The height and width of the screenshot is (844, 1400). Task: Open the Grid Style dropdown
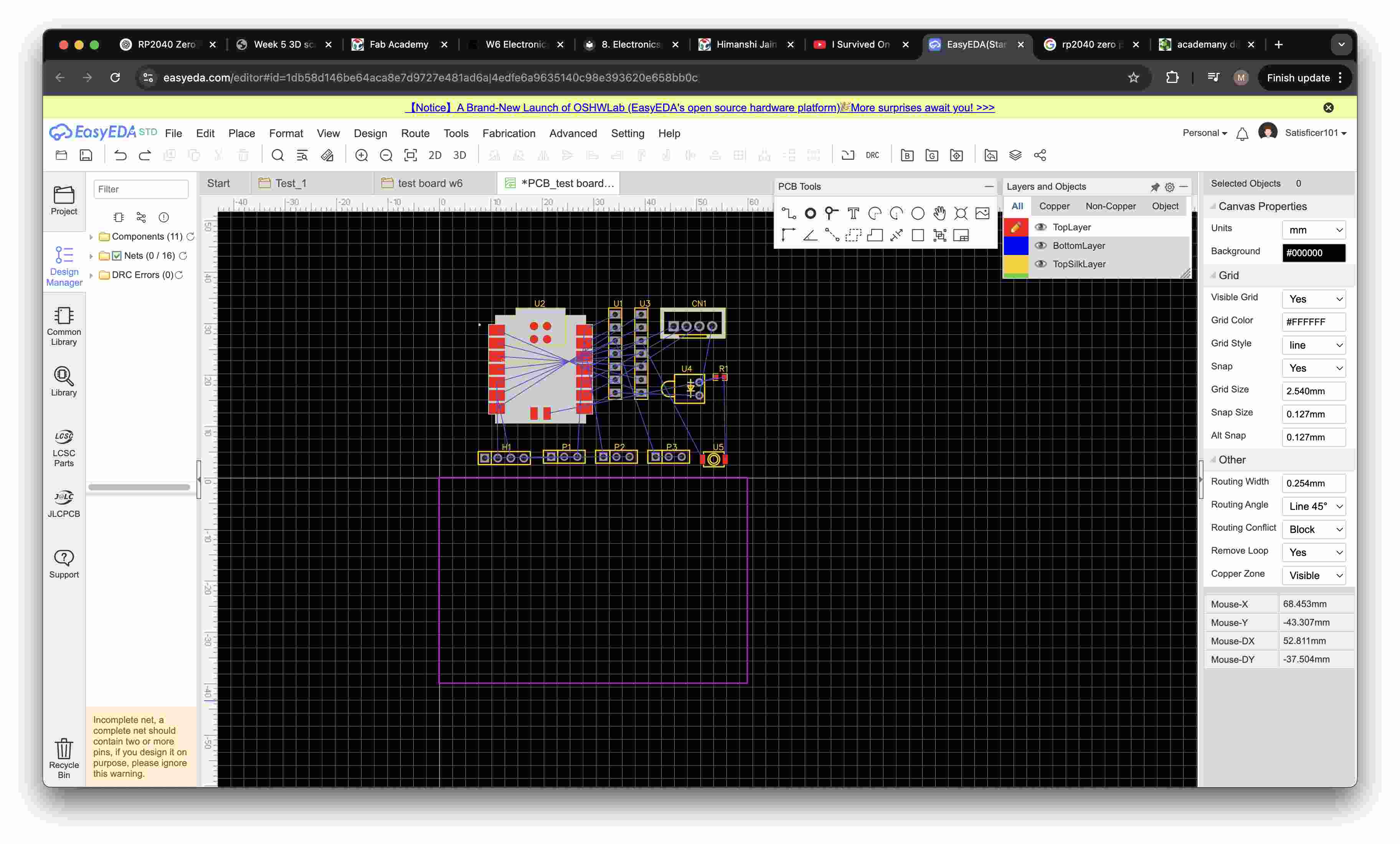[x=1314, y=345]
